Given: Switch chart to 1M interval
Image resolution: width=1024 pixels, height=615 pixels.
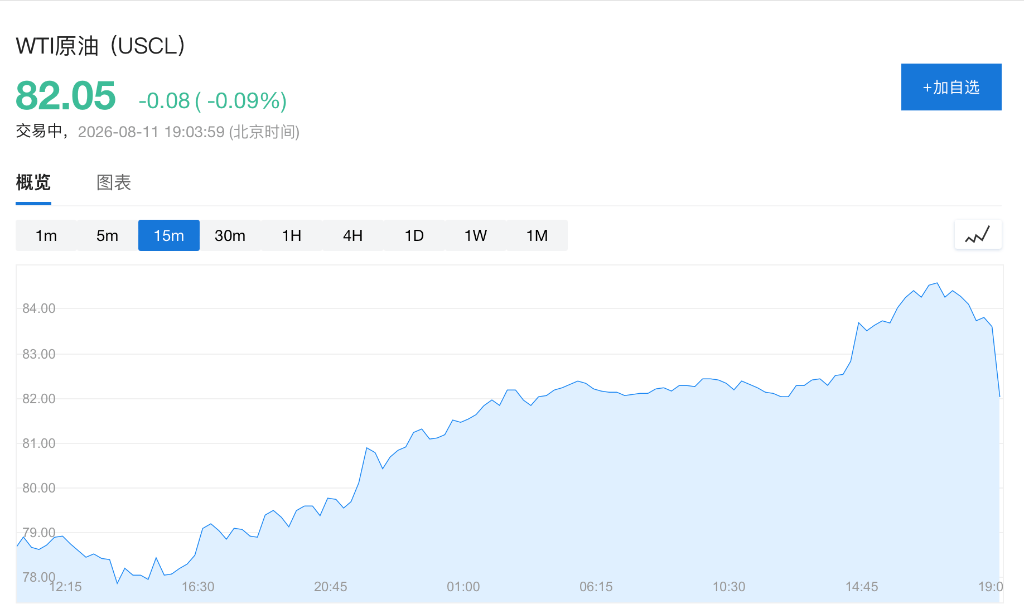Looking at the screenshot, I should point(537,236).
